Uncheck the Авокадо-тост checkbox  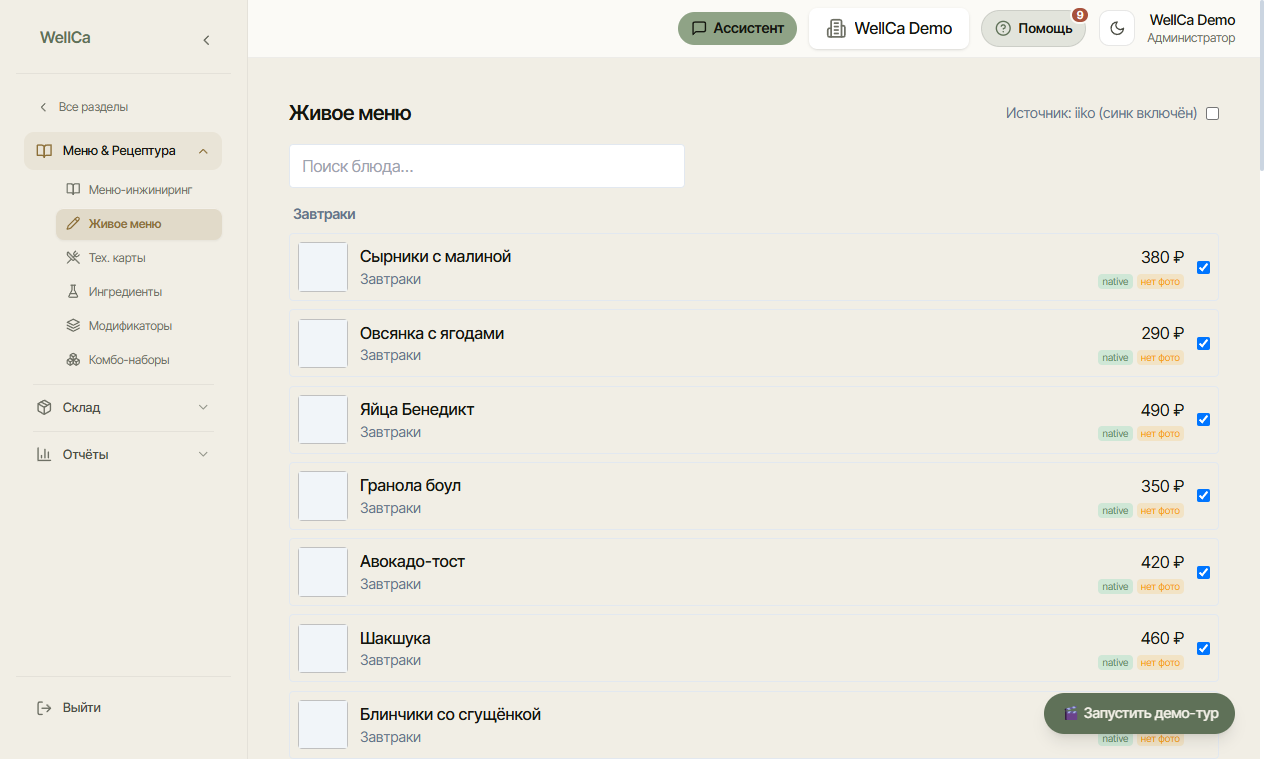point(1204,572)
